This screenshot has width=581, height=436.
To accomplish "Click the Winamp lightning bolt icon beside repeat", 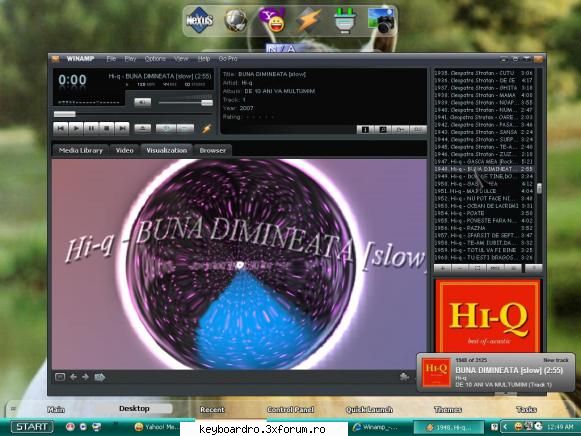I will point(206,129).
